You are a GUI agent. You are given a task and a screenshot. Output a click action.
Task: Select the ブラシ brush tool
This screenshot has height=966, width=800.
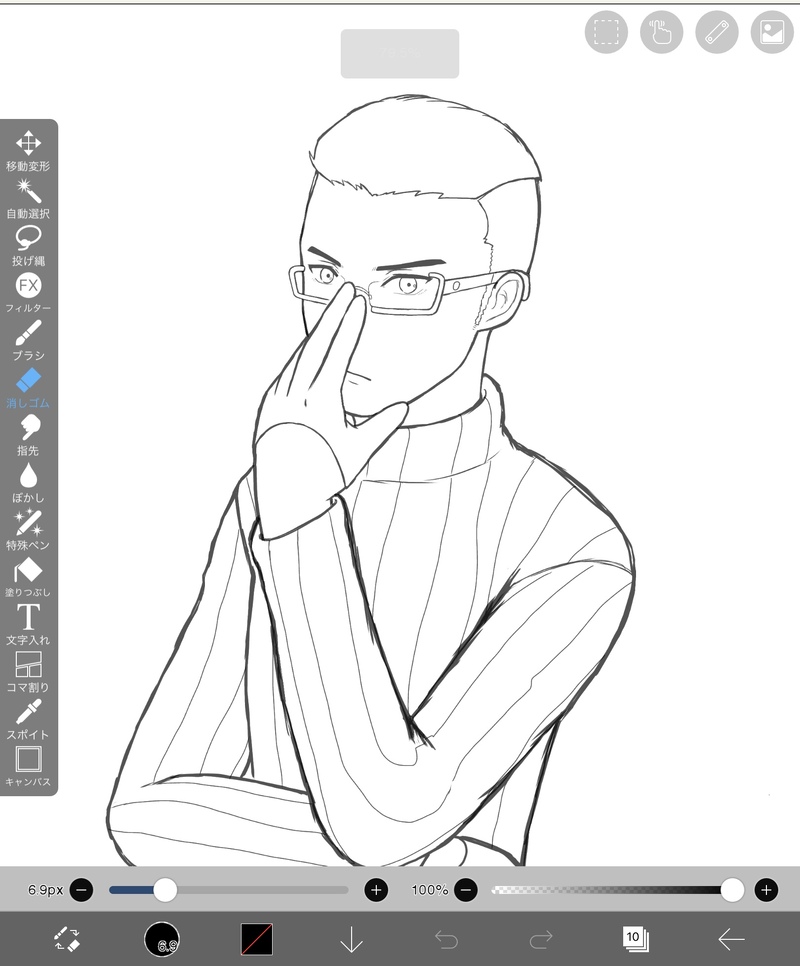(28, 340)
